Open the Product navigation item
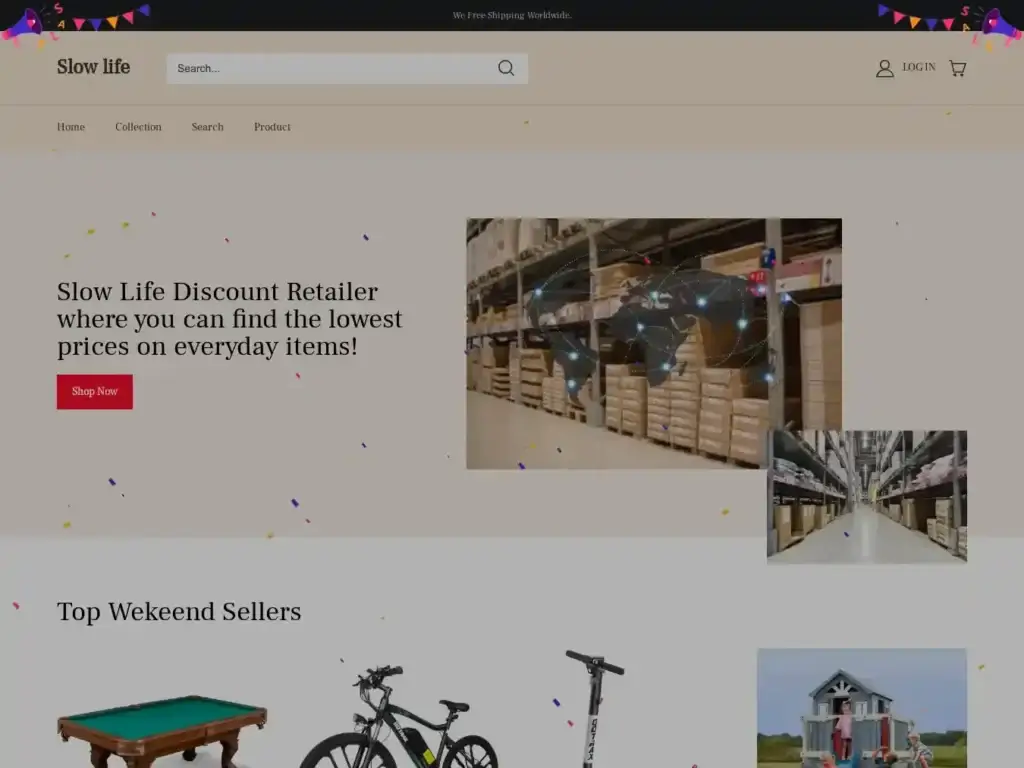This screenshot has height=768, width=1024. click(x=272, y=127)
